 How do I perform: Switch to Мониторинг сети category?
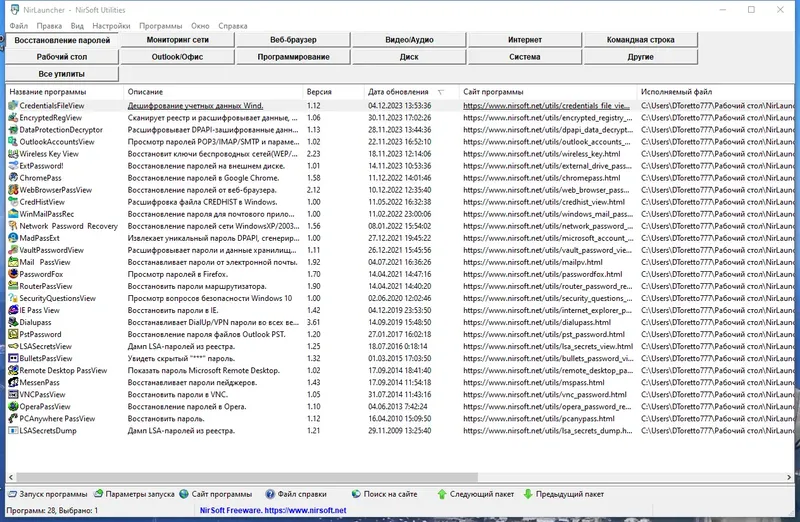[178, 40]
